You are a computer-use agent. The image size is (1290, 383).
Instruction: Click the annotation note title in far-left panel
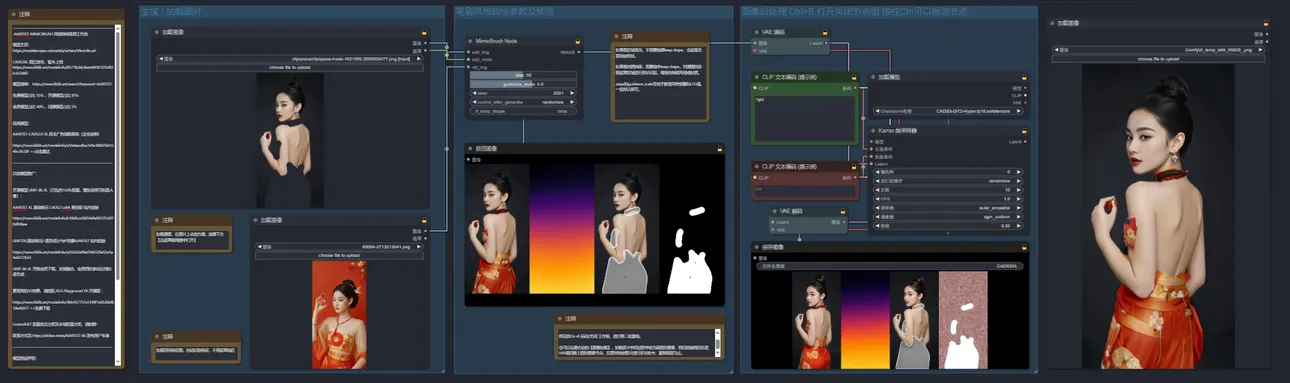point(24,14)
